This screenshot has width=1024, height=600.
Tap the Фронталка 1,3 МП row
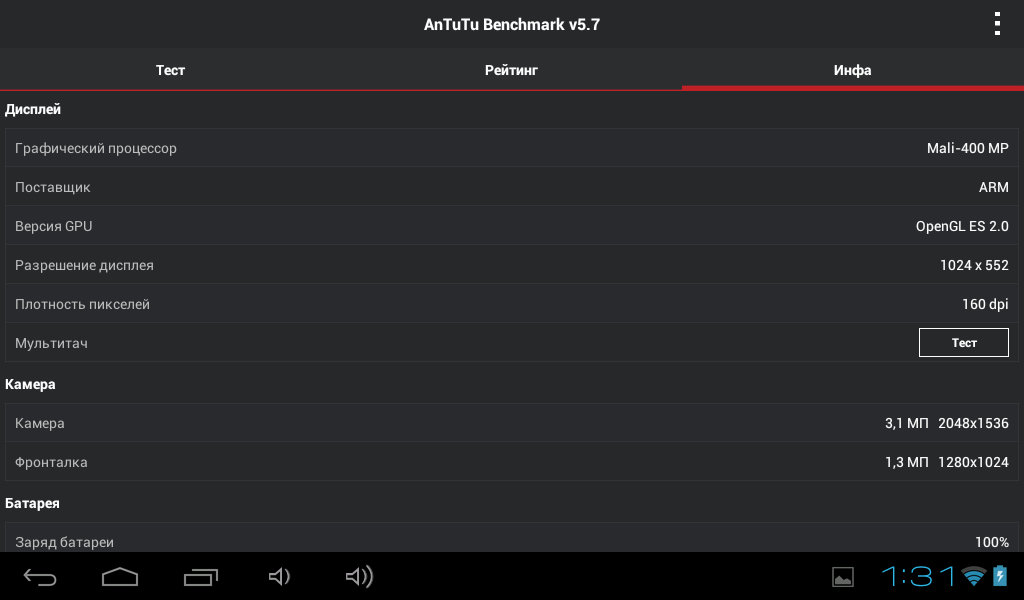(x=512, y=462)
